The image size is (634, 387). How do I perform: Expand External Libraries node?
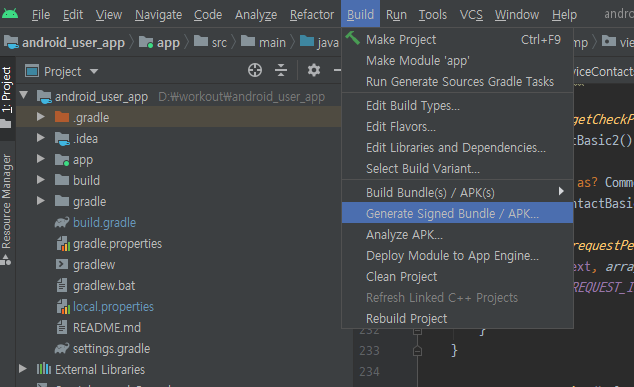23,369
